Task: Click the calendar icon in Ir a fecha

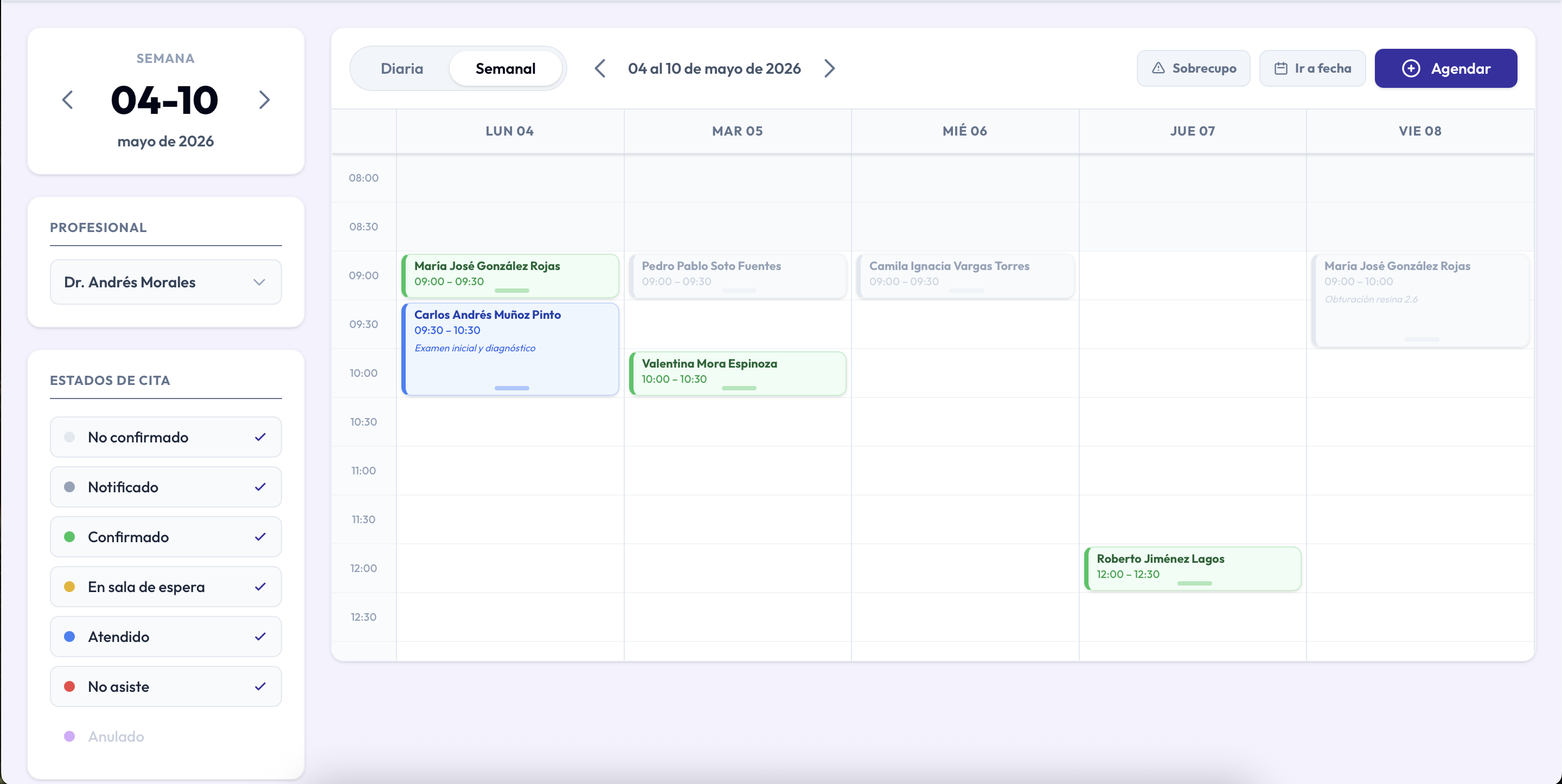Action: (x=1281, y=68)
